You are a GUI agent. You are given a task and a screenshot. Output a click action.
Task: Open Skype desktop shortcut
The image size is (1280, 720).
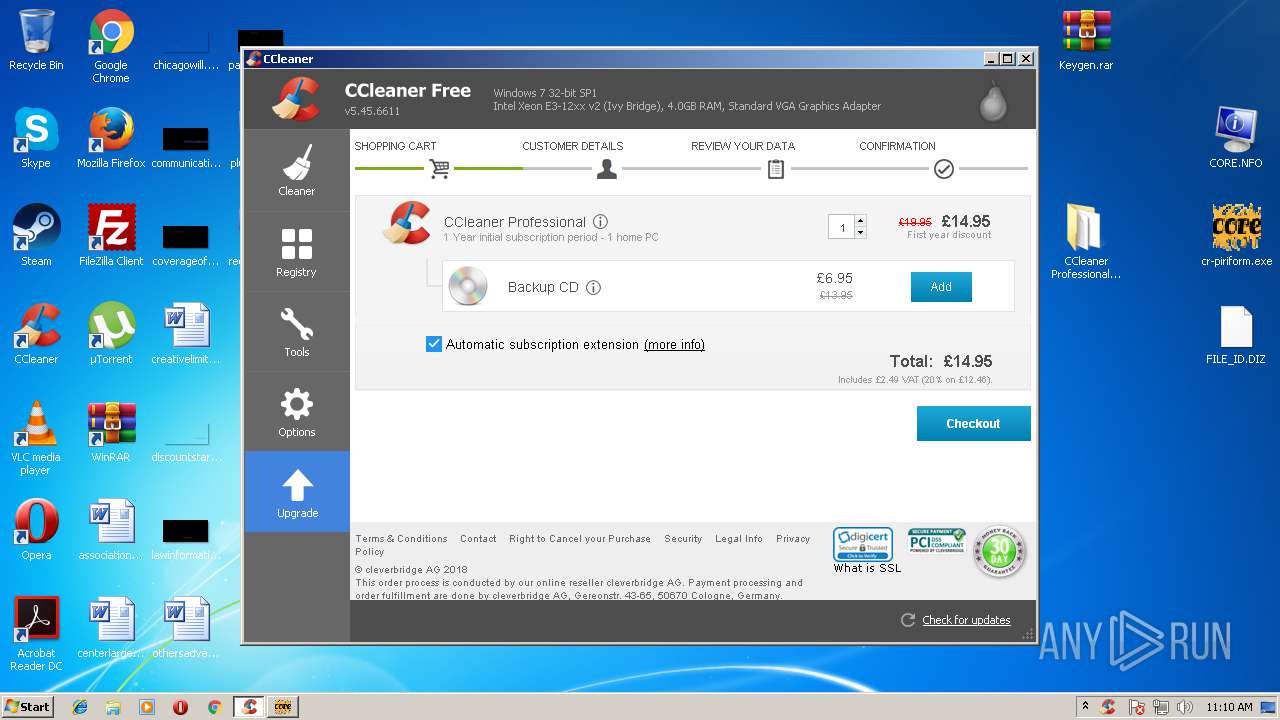tap(36, 138)
